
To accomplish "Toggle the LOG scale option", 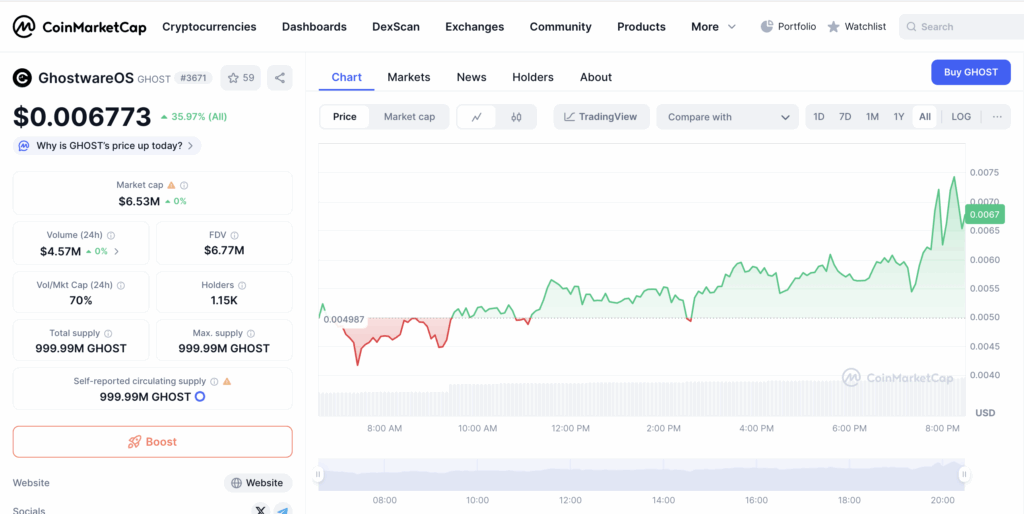I will coord(960,117).
